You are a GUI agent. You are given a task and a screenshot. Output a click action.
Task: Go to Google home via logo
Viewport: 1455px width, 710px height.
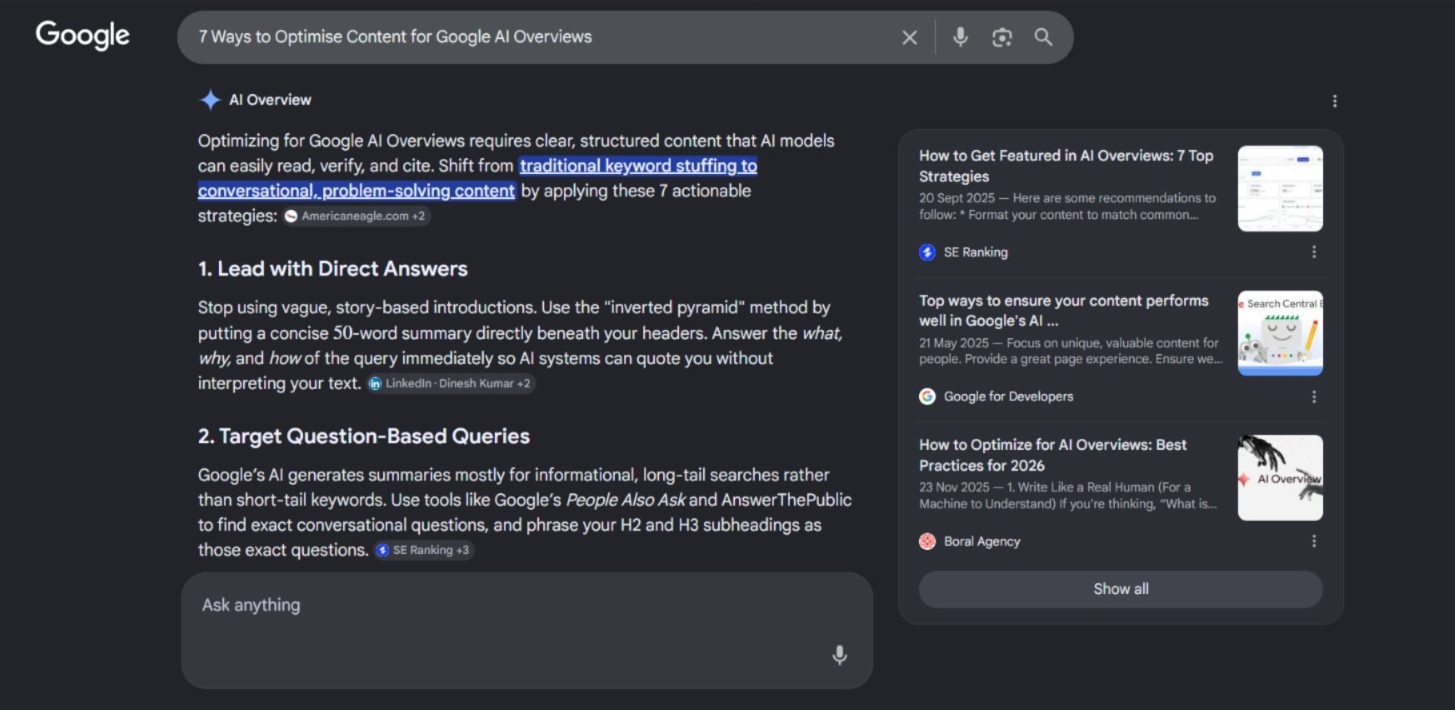(x=83, y=35)
